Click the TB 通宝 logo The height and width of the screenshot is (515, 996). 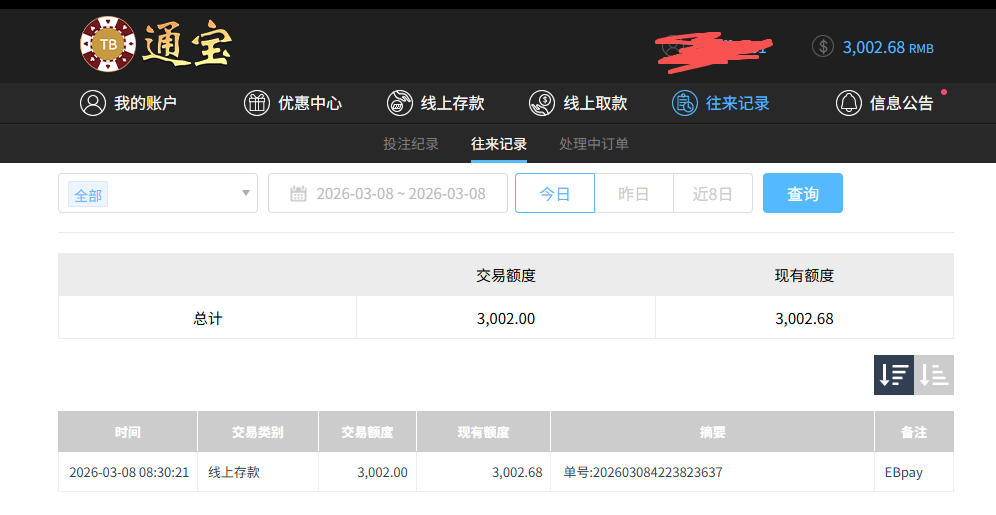(x=155, y=44)
